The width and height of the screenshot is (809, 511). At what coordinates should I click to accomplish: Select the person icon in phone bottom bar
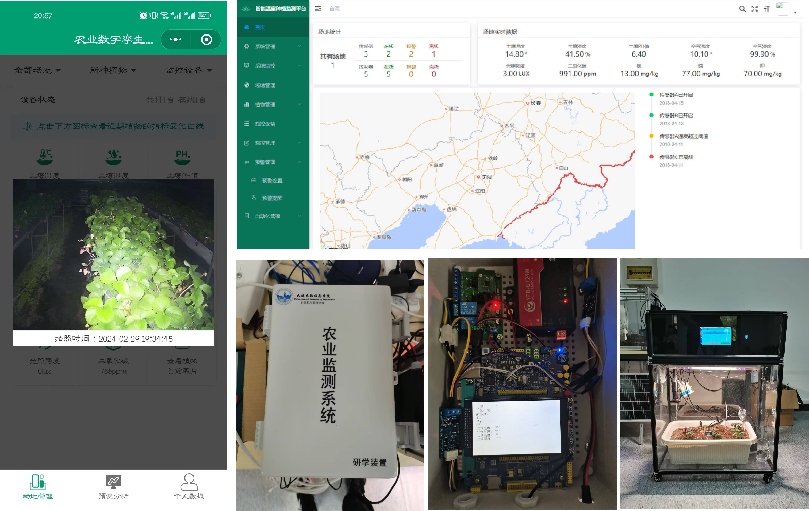tap(189, 482)
